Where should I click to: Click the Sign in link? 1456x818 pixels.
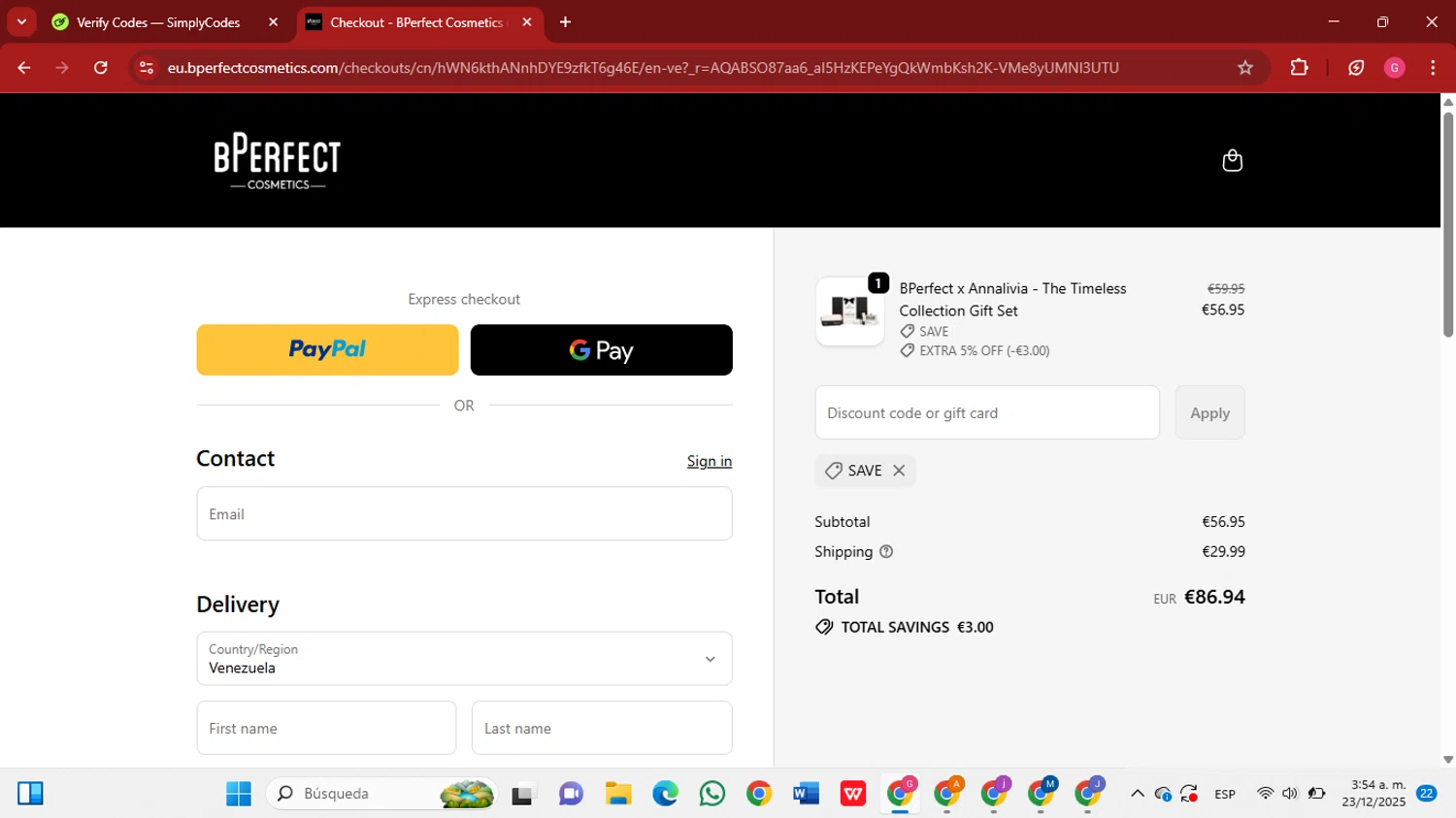(x=710, y=461)
